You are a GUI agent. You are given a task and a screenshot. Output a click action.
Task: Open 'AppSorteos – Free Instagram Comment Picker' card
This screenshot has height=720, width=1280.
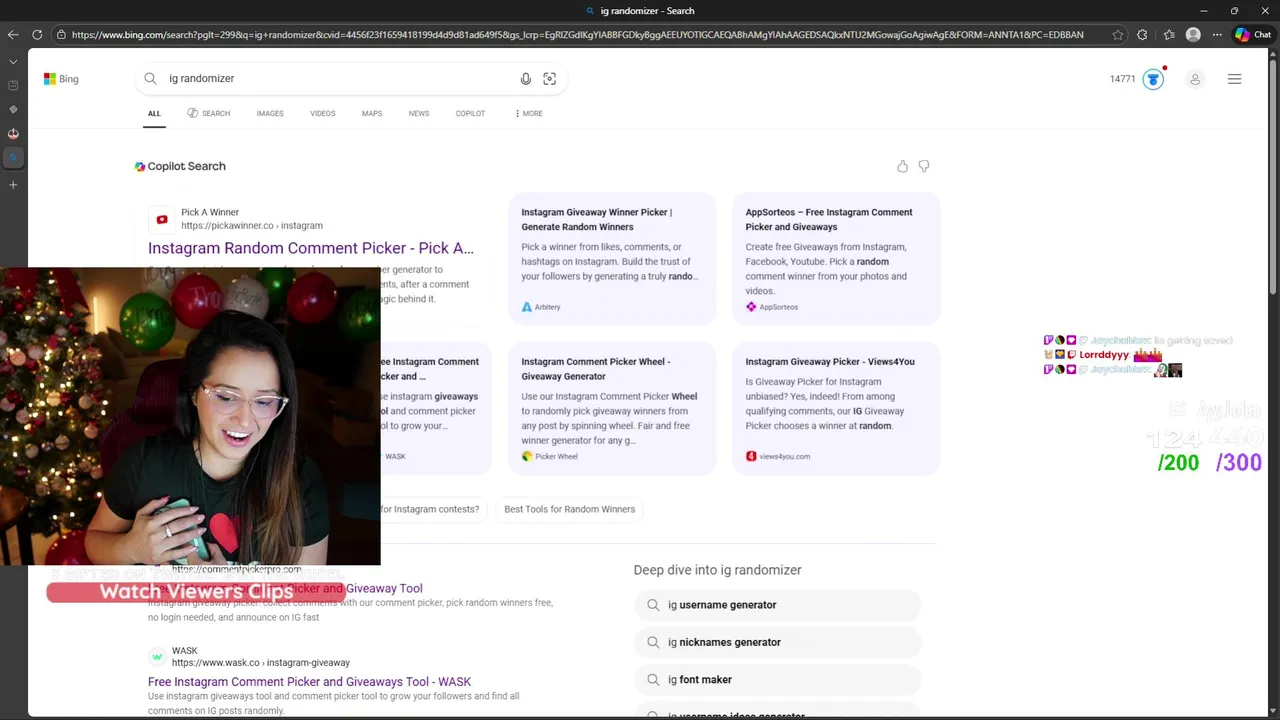tap(836, 259)
